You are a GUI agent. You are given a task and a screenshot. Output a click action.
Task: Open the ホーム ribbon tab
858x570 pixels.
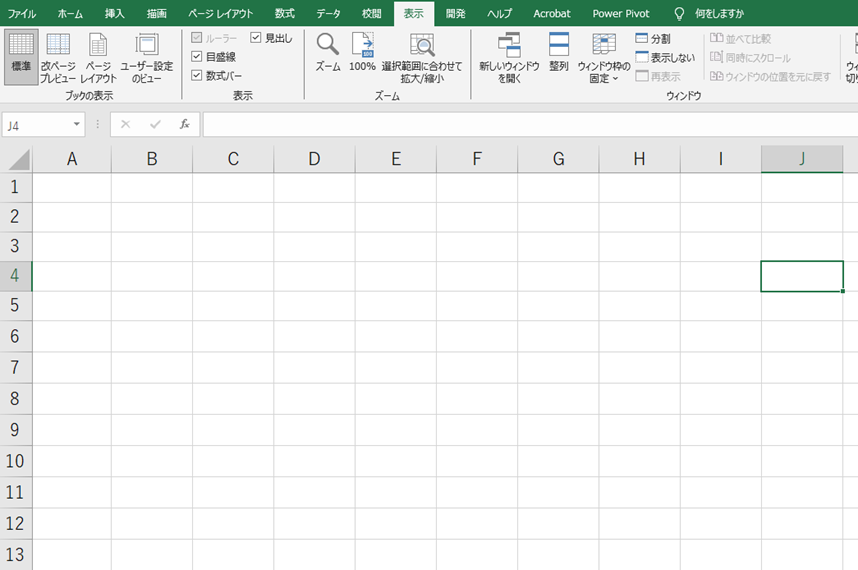point(70,14)
